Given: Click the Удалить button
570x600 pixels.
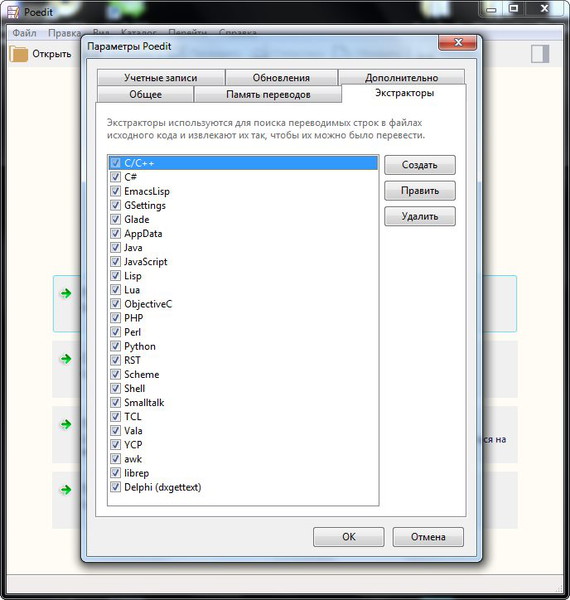Looking at the screenshot, I should point(420,216).
